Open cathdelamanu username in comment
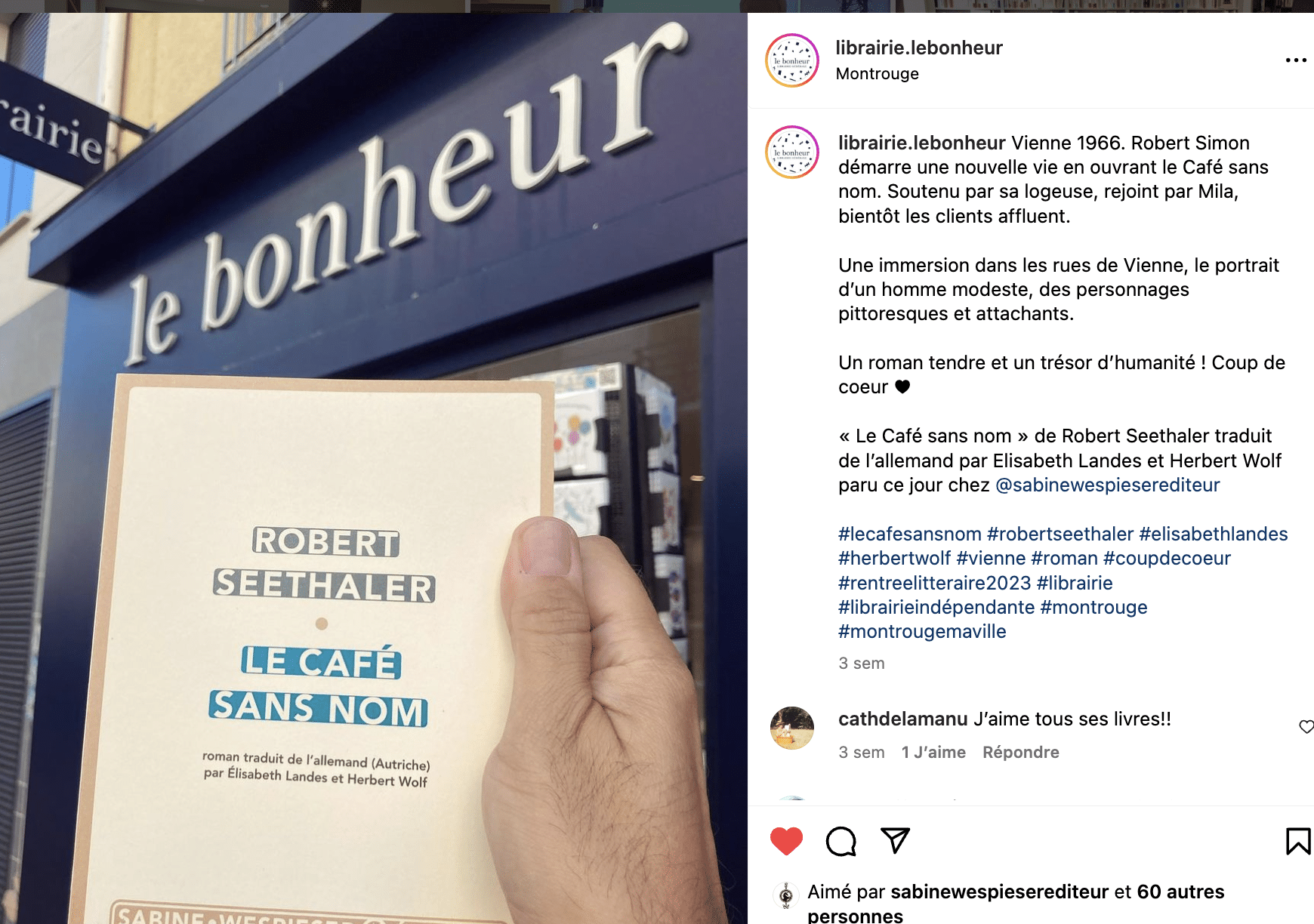Screen dimensions: 1314x924 click(x=903, y=719)
